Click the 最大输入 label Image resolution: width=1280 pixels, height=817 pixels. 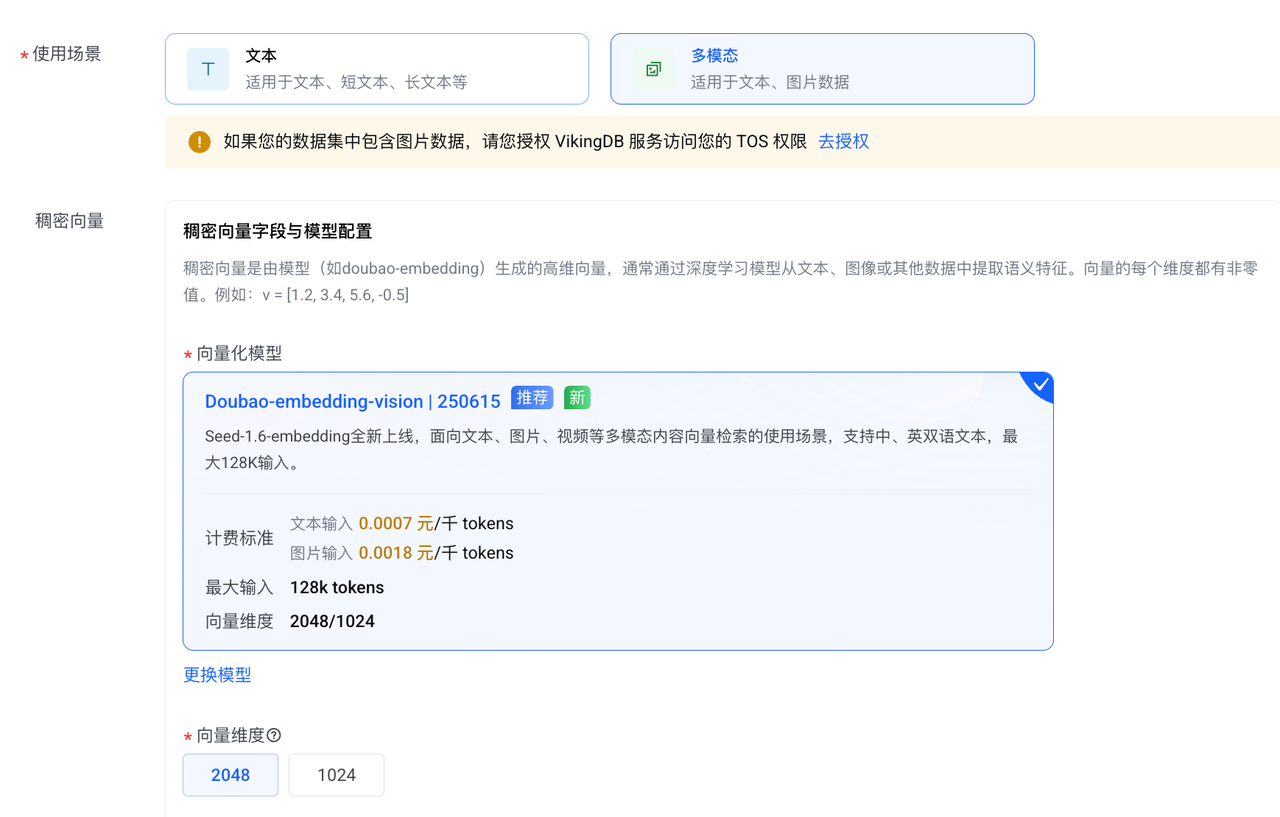tap(239, 587)
